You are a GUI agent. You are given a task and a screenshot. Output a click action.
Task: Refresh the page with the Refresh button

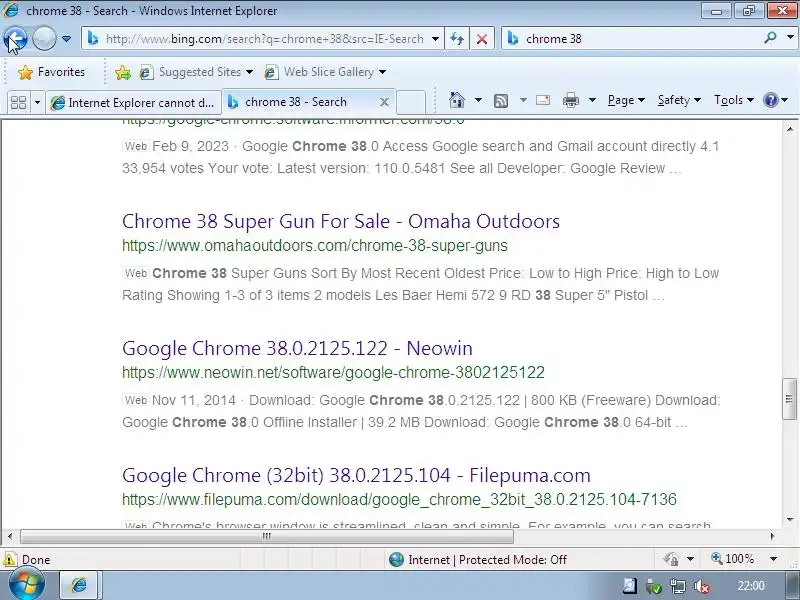[457, 39]
